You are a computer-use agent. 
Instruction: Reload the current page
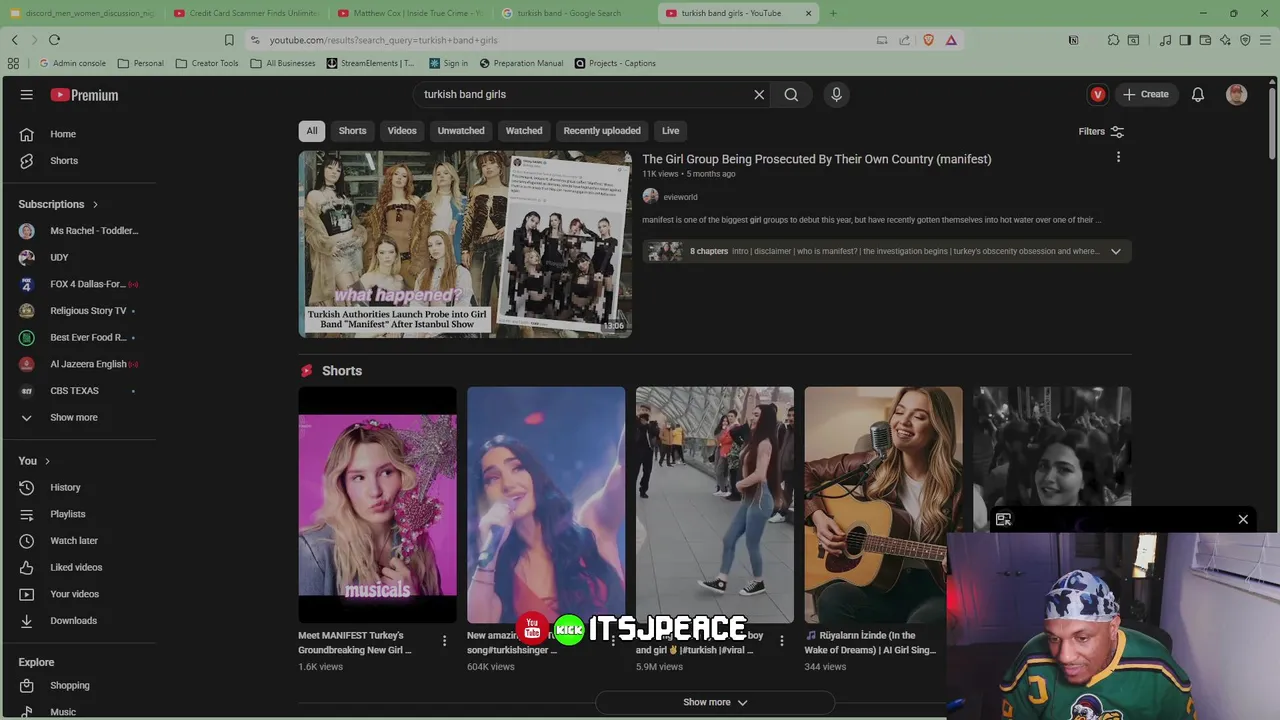[54, 40]
